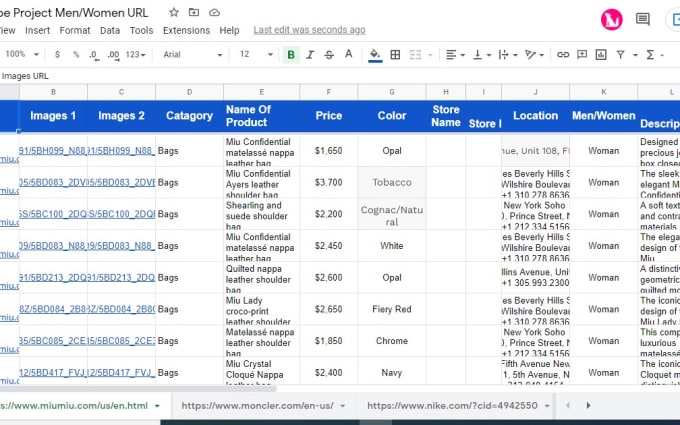This screenshot has height=425, width=680.
Task: Open number format 123 dropdown
Action: (135, 55)
